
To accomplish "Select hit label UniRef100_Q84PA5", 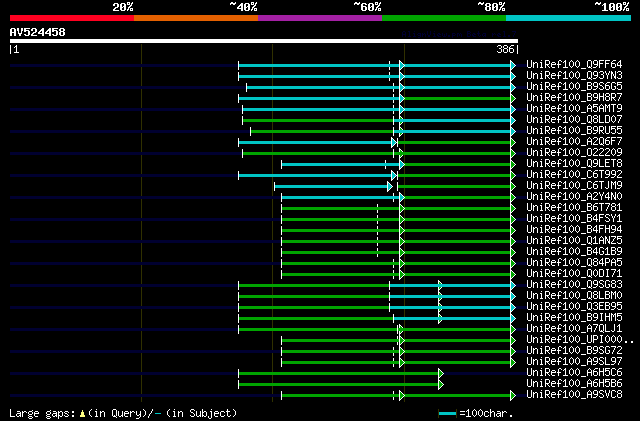I will coord(574,263).
